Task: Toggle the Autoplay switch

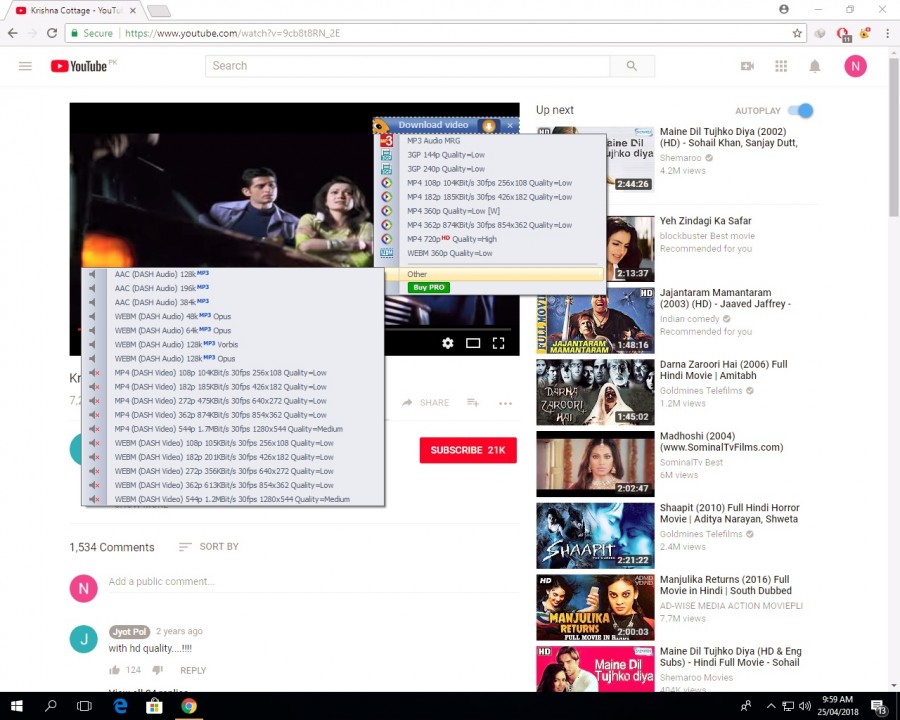Action: coord(801,110)
